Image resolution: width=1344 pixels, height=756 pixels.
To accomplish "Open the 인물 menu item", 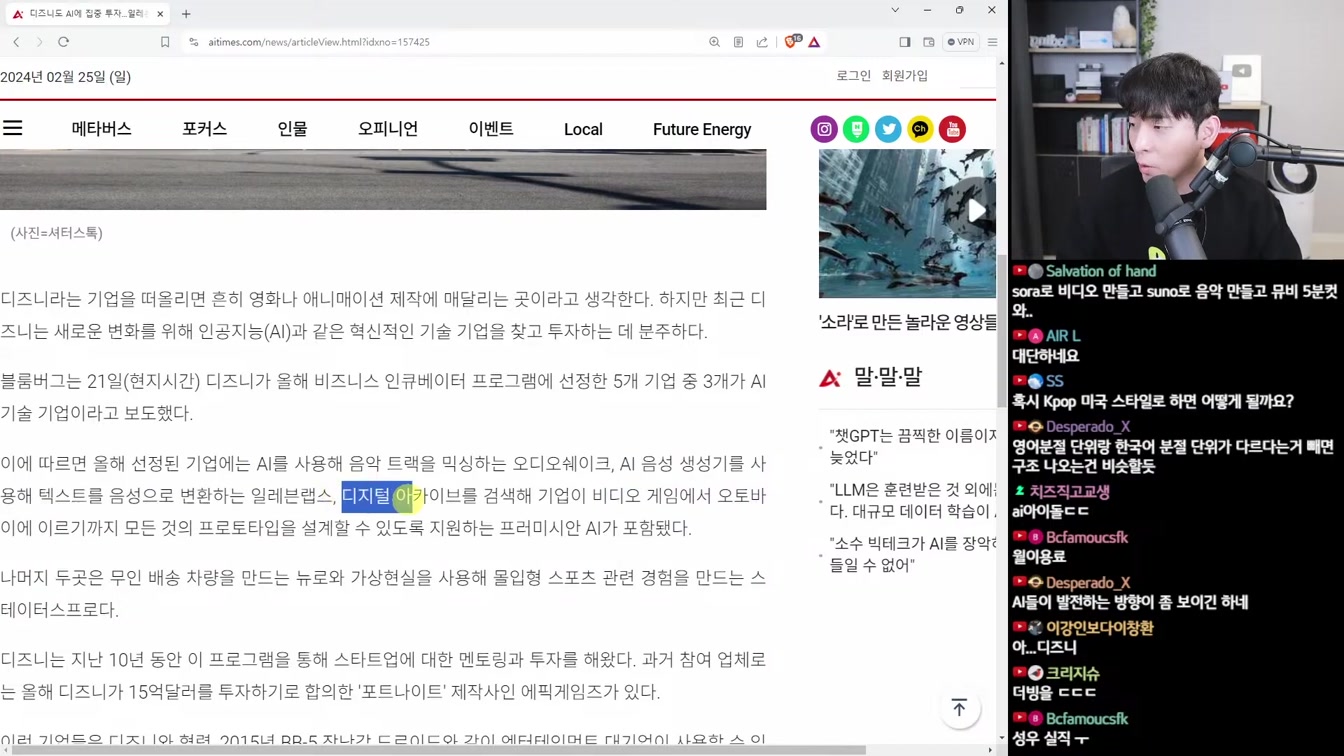I will coord(292,129).
